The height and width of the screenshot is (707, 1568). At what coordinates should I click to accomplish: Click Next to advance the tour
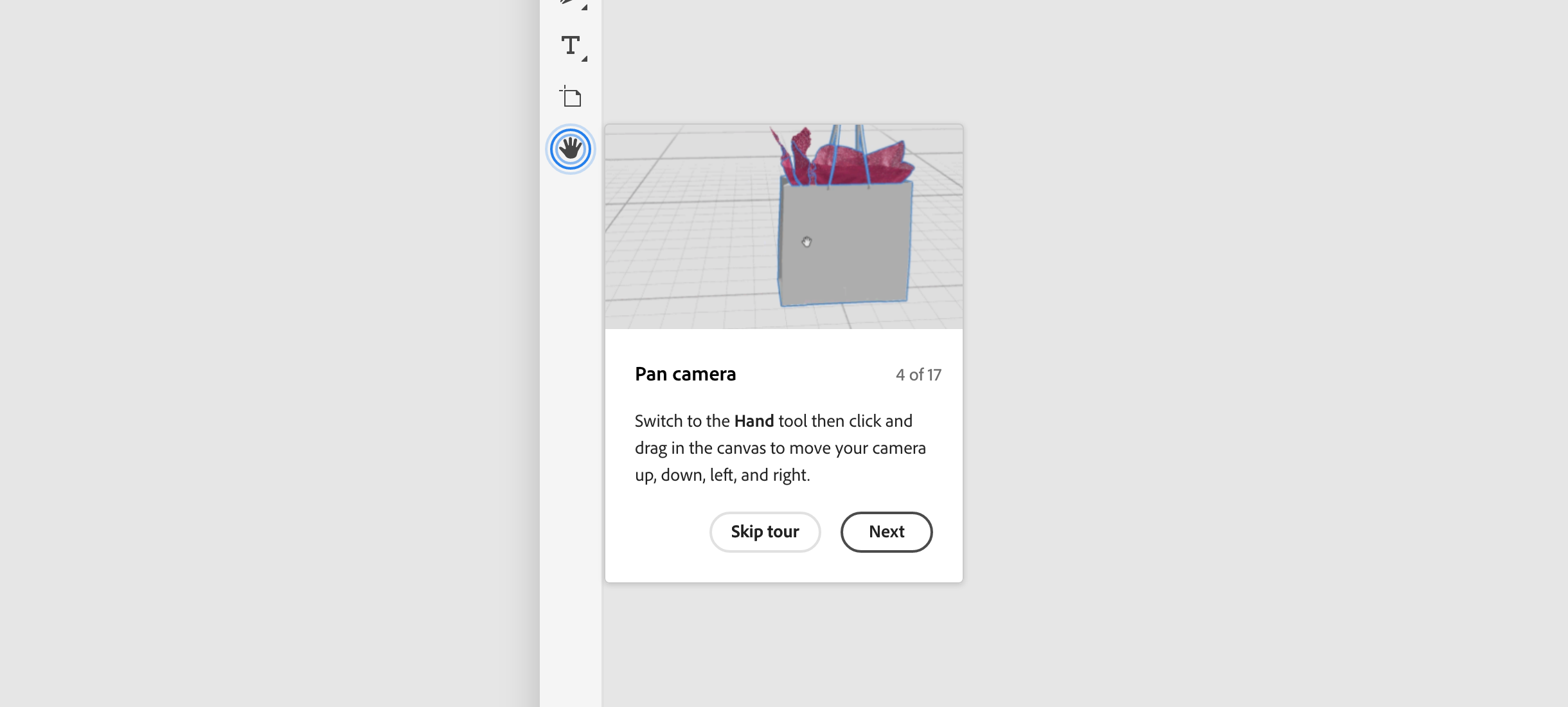[x=886, y=532]
